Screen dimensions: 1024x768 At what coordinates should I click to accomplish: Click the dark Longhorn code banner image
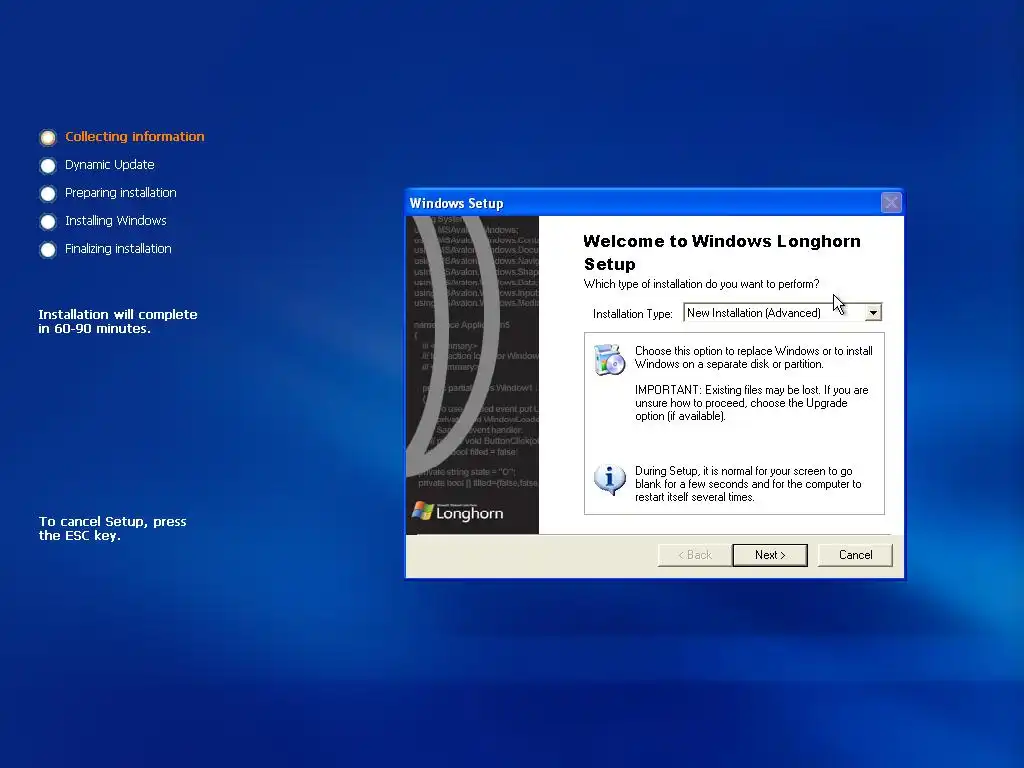[472, 375]
